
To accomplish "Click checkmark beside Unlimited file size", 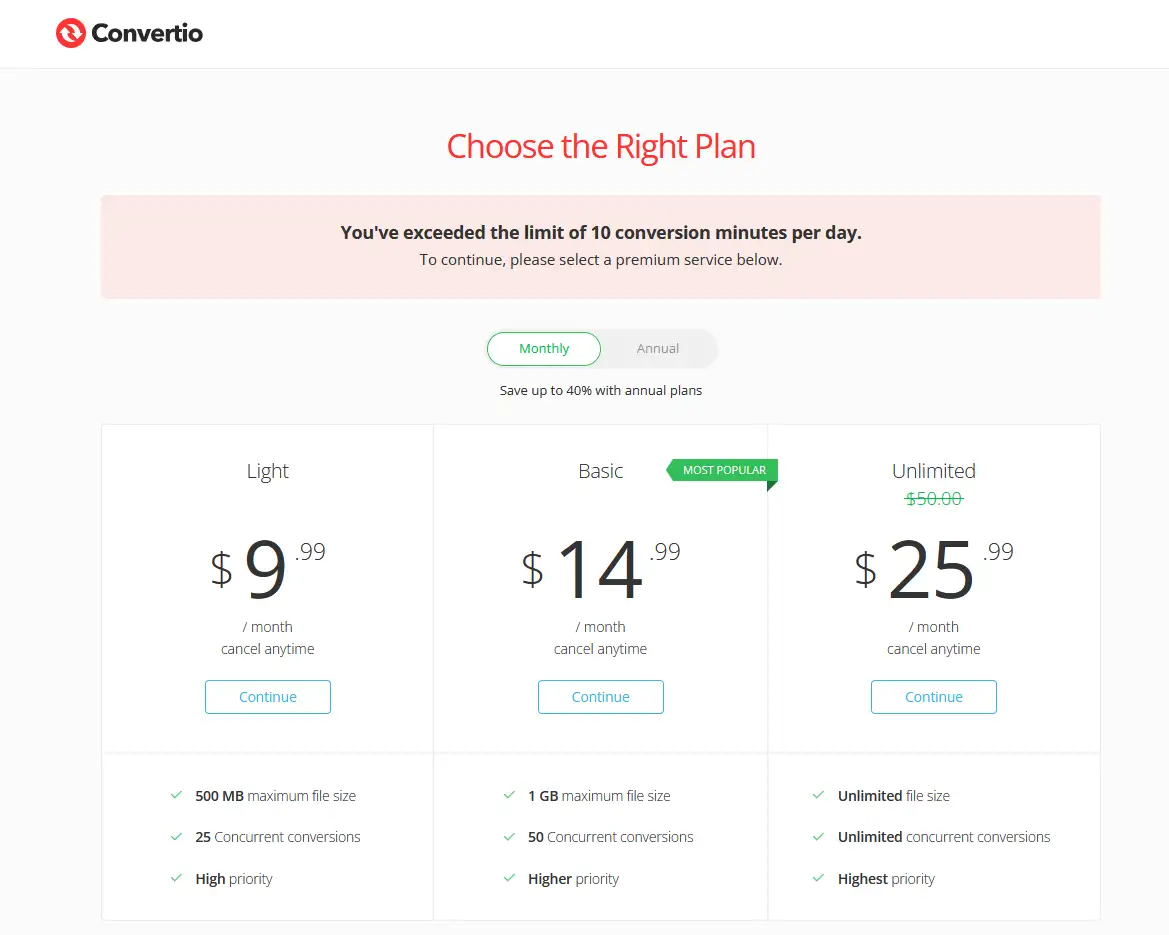I will pos(820,796).
